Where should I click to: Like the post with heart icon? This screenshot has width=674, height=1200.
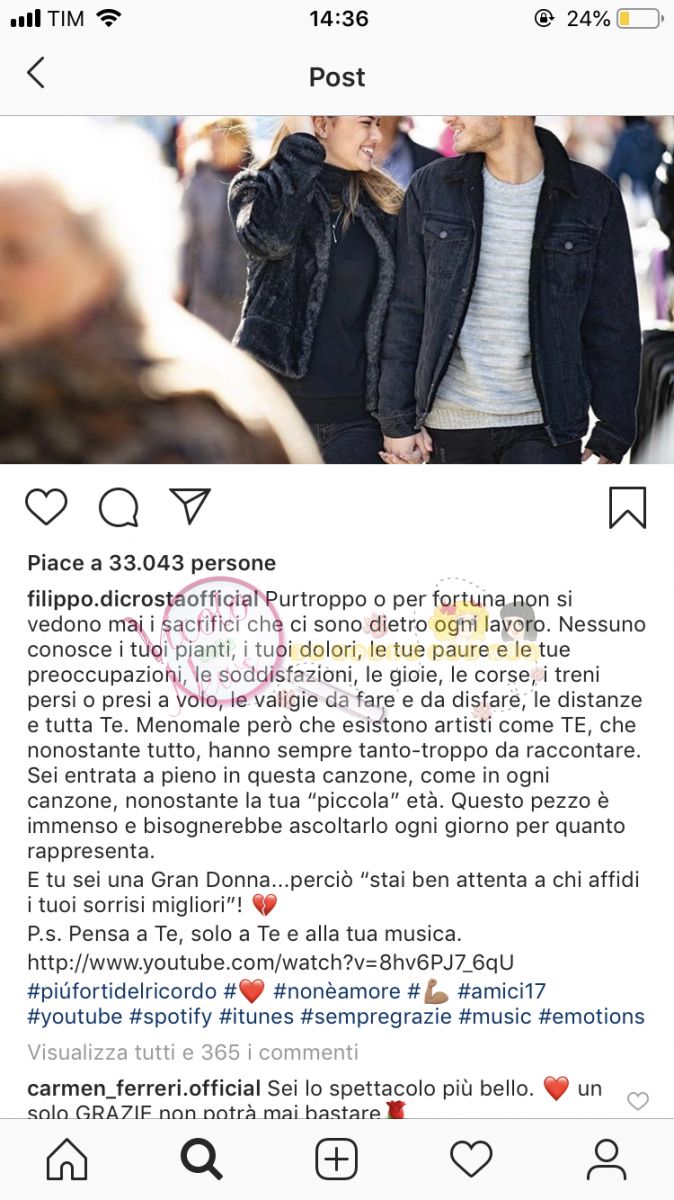click(x=46, y=507)
